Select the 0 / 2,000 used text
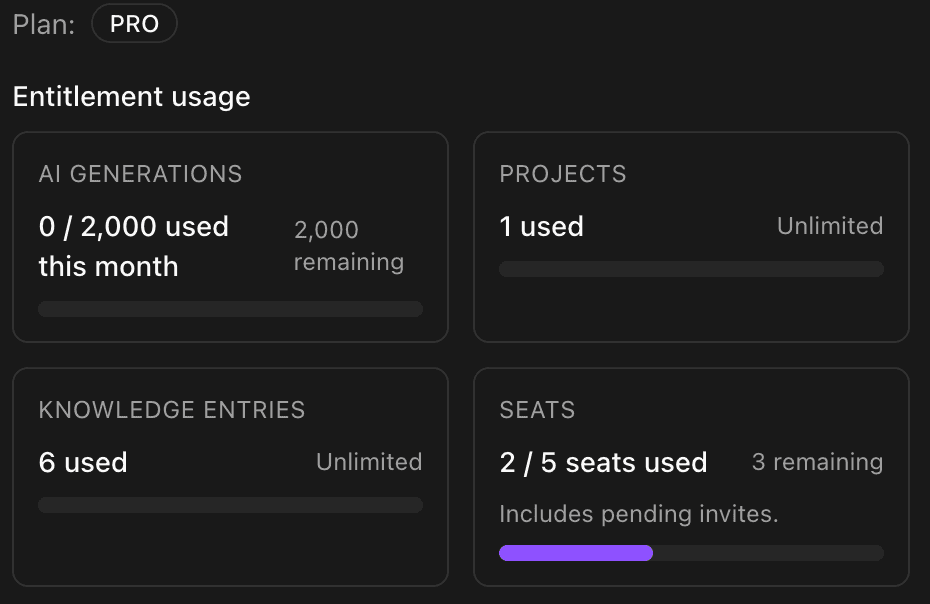This screenshot has width=930, height=604. pyautogui.click(x=133, y=226)
